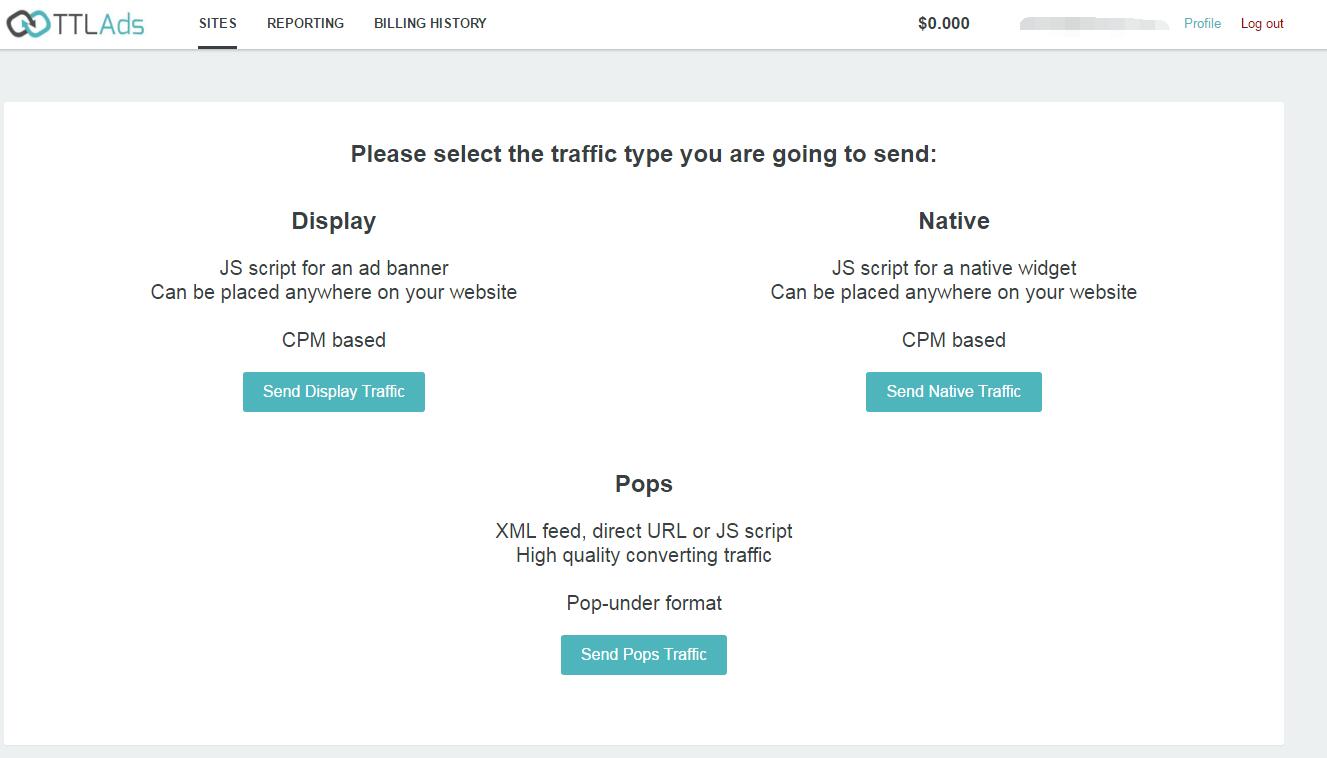Switch to the Reporting tab
Viewport: 1327px width, 758px height.
[x=305, y=23]
